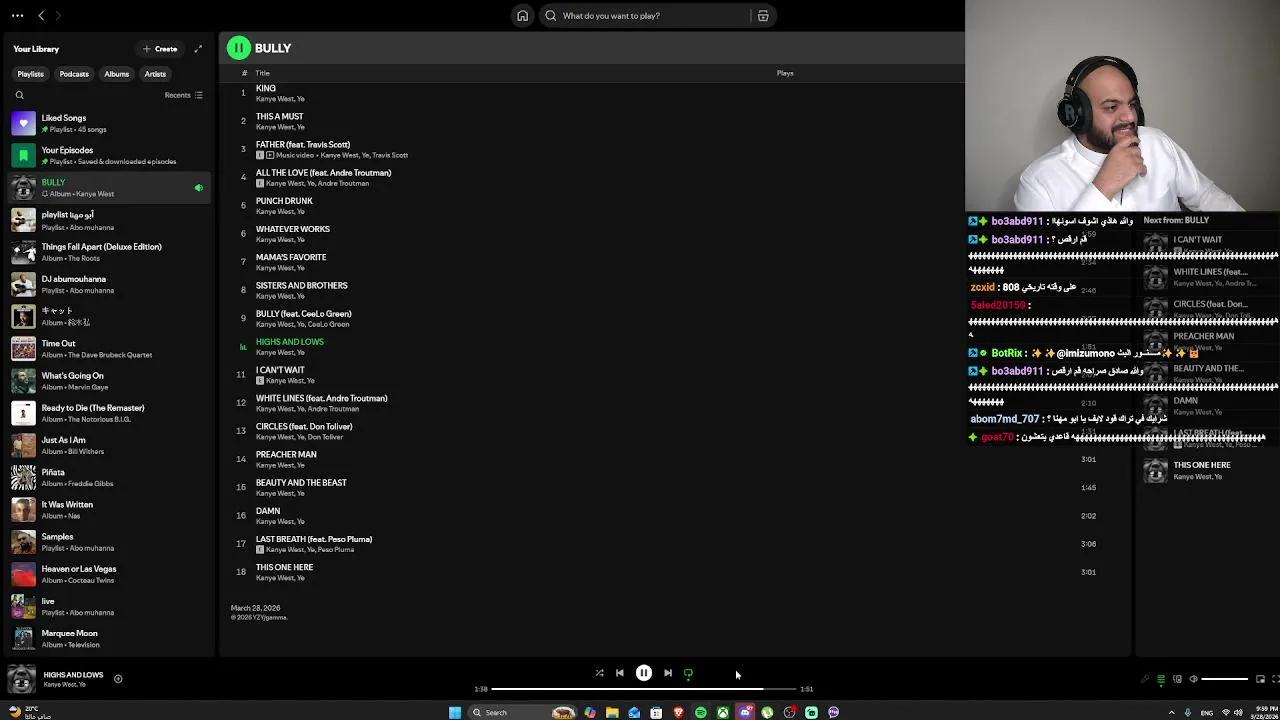Go back with the left arrow

(x=41, y=16)
